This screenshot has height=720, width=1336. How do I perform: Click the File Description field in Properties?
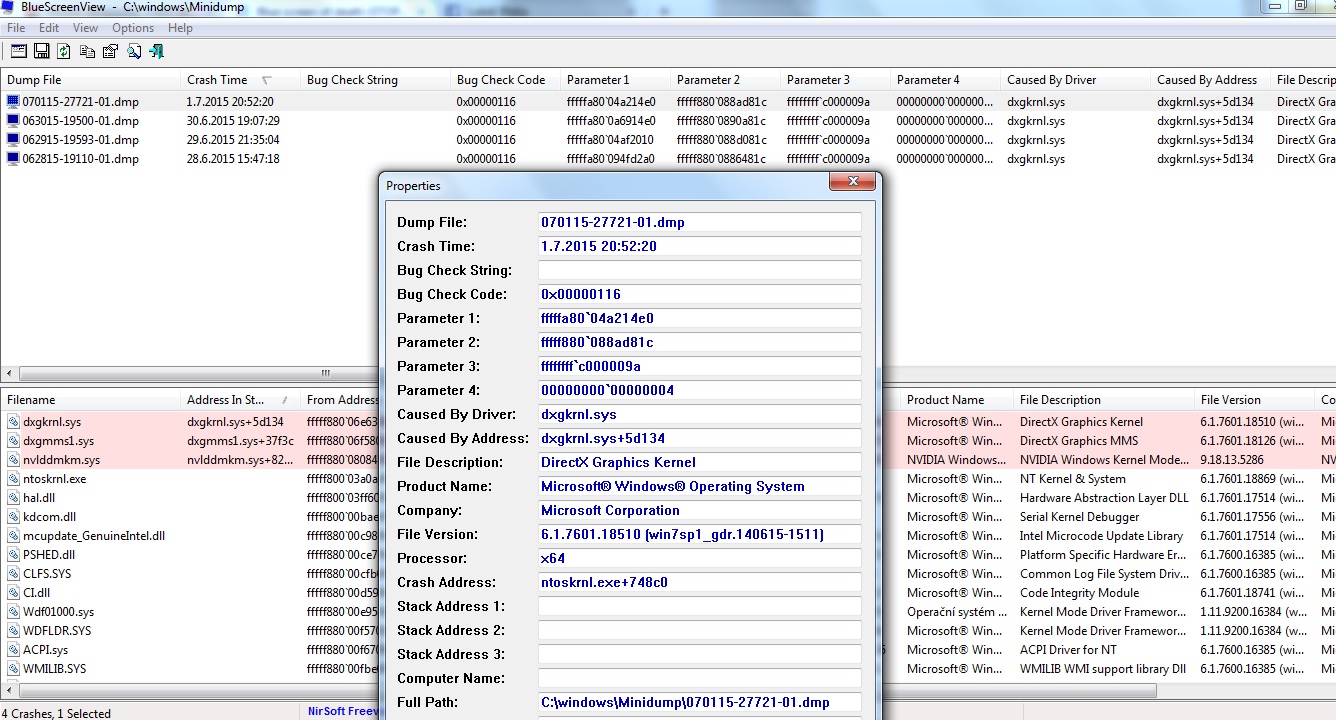tap(700, 462)
